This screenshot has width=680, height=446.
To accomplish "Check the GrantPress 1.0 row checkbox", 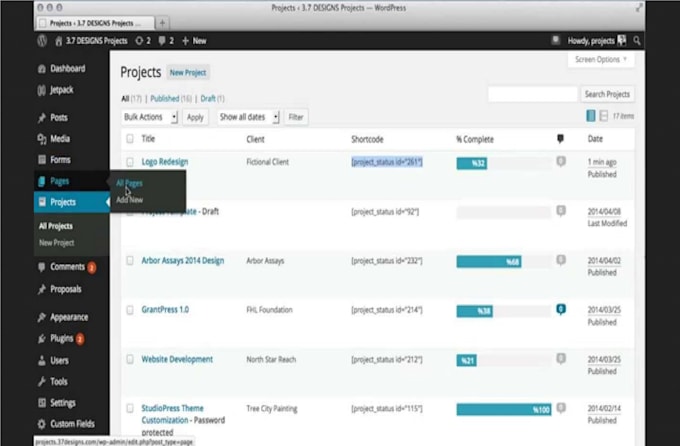I will pos(130,310).
